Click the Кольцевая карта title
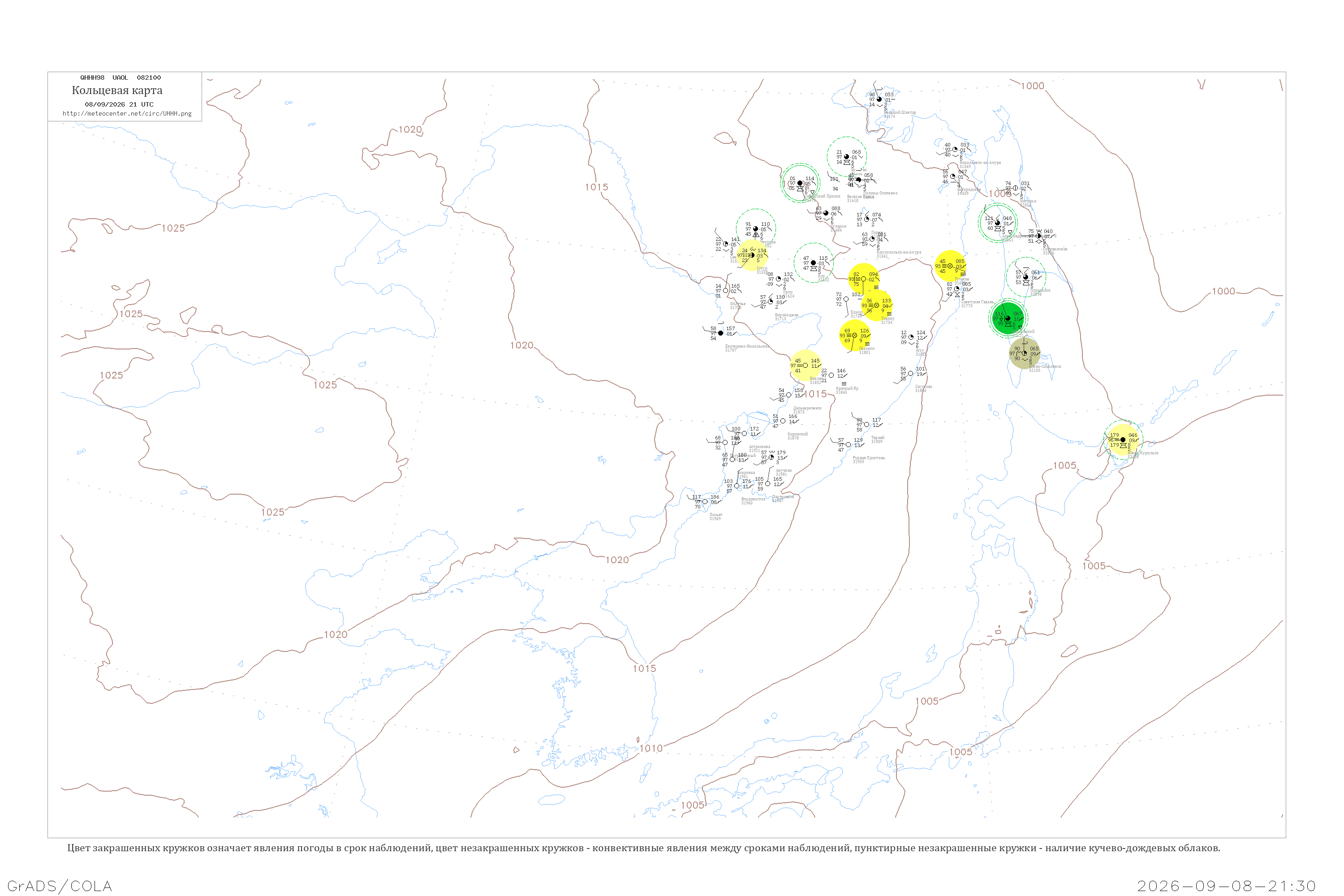Screen dimensions: 1344x896 pyautogui.click(x=117, y=90)
